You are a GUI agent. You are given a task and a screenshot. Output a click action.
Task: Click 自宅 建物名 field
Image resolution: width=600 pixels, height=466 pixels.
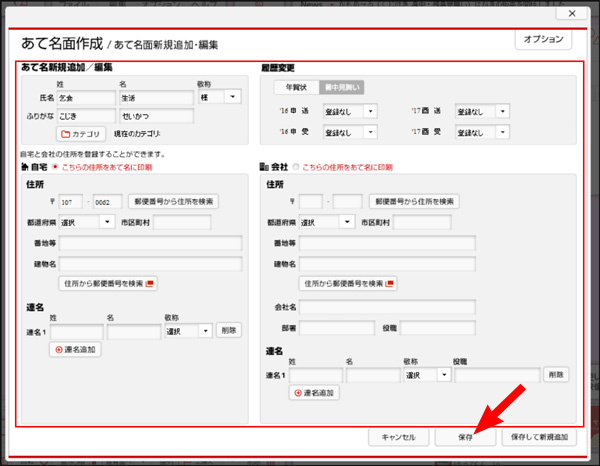pyautogui.click(x=150, y=264)
